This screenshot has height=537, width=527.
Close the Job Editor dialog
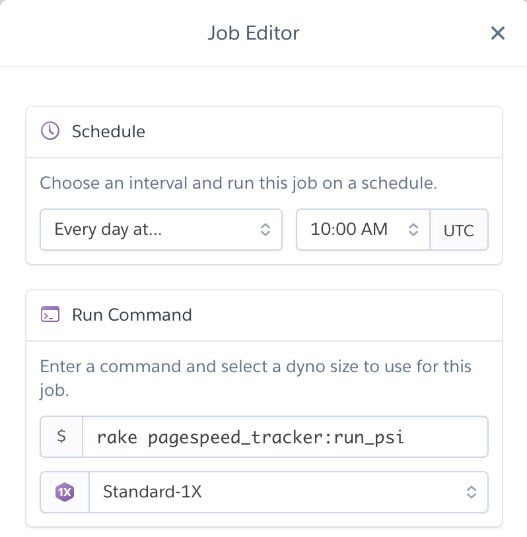(498, 33)
